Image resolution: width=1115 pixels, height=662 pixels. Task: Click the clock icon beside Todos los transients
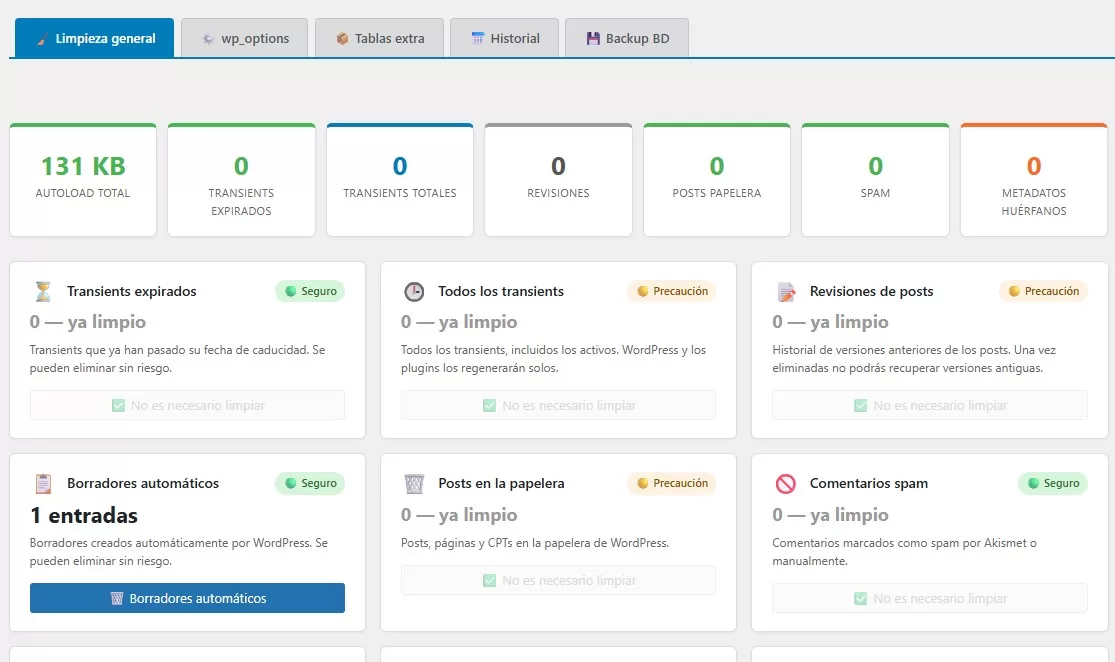pos(414,292)
